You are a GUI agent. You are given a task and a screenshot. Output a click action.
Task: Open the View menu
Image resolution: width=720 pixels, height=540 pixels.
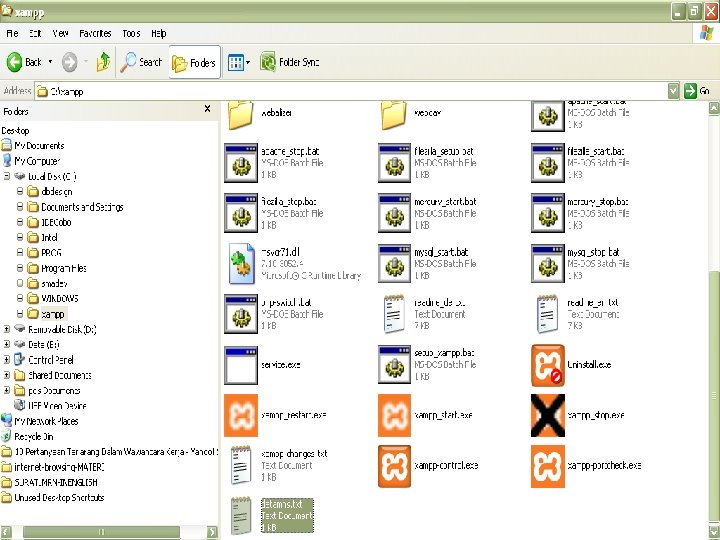coord(60,33)
